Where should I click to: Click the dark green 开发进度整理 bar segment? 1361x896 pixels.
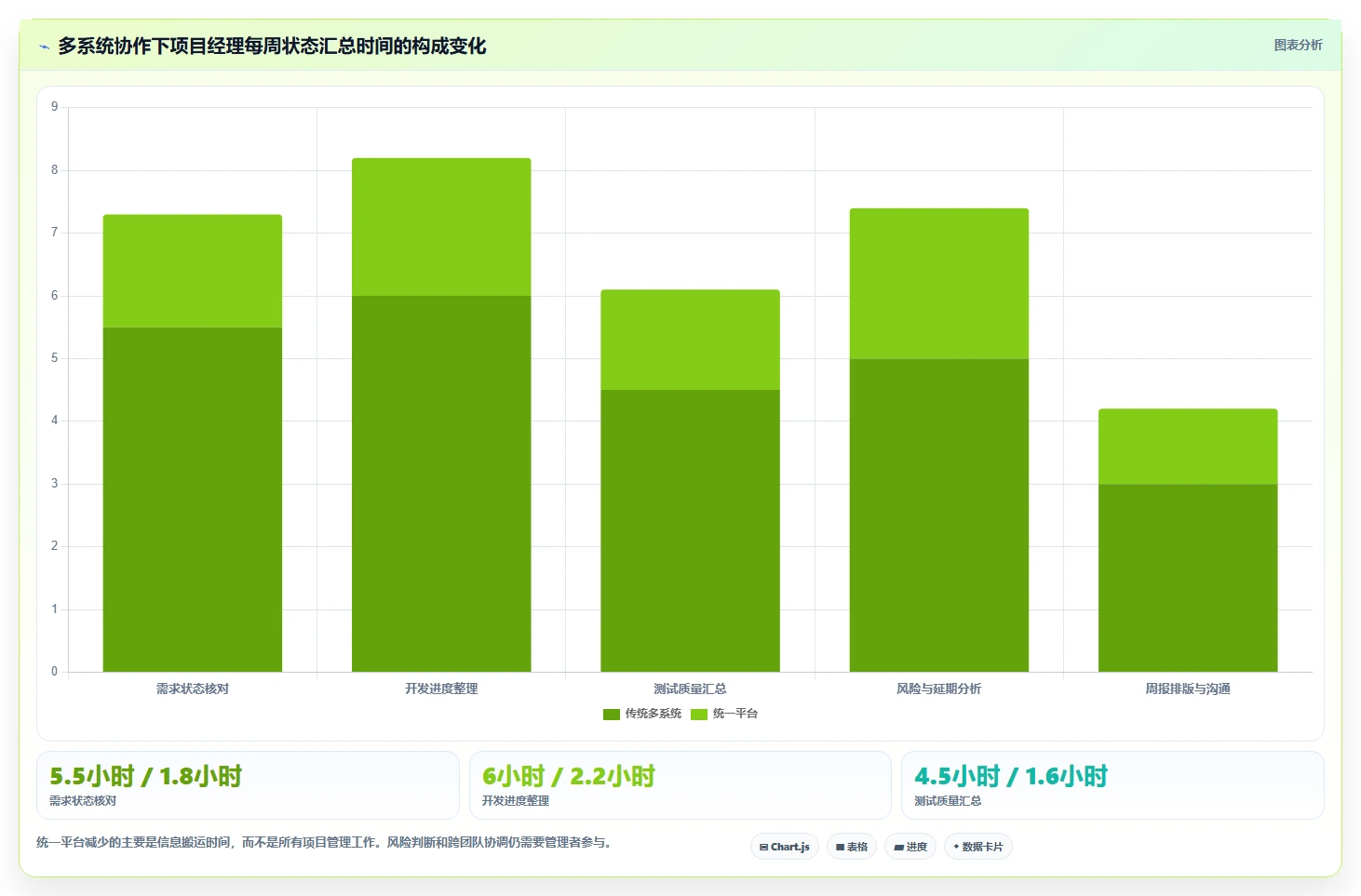[x=441, y=484]
